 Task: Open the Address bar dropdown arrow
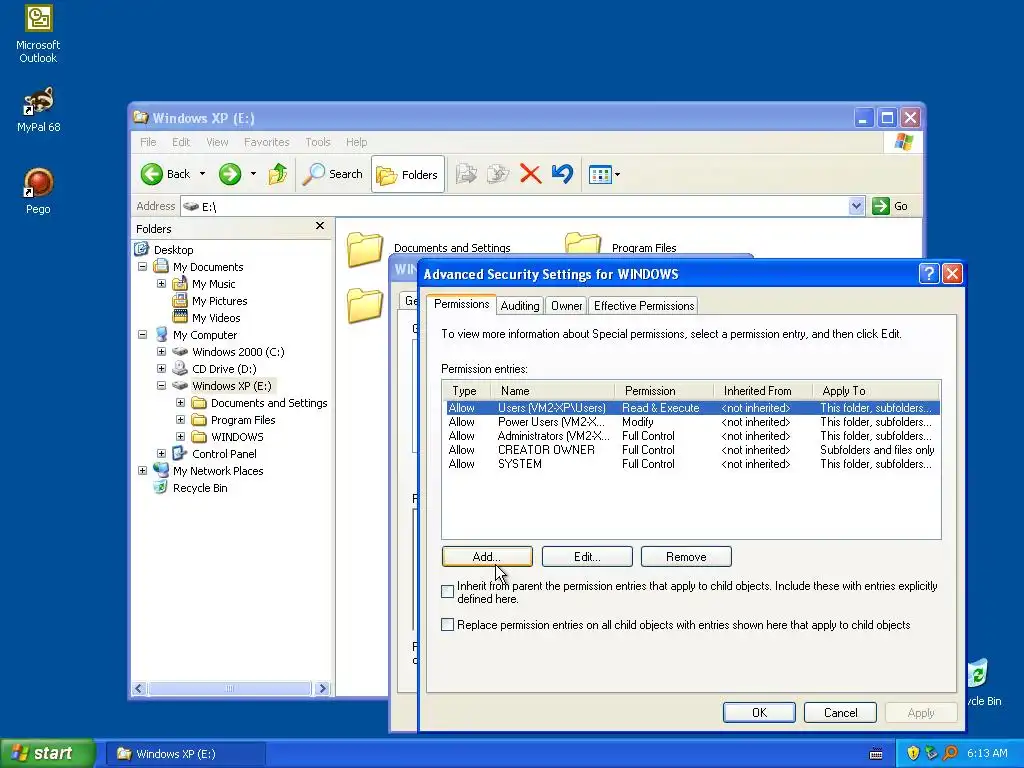[856, 206]
